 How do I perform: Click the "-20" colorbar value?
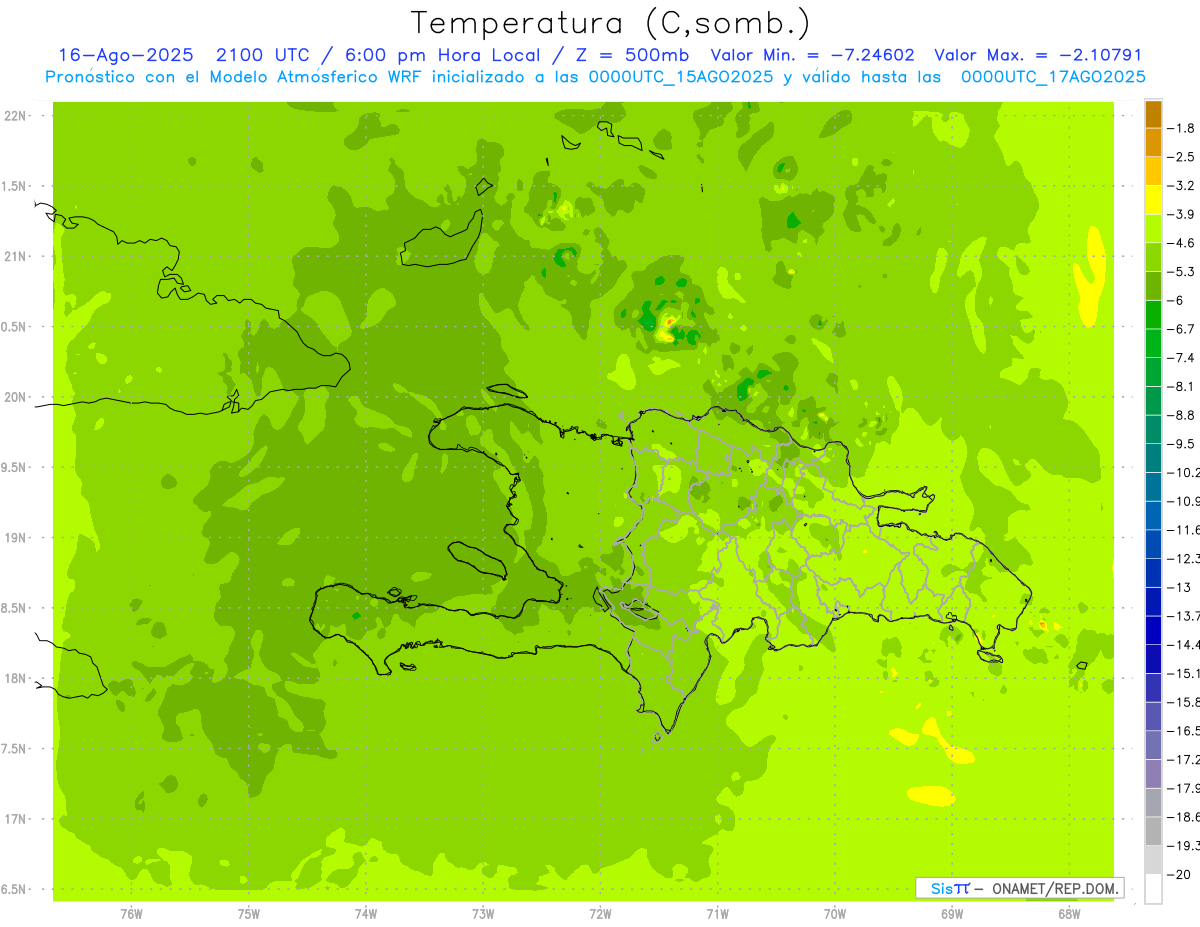pos(1181,874)
